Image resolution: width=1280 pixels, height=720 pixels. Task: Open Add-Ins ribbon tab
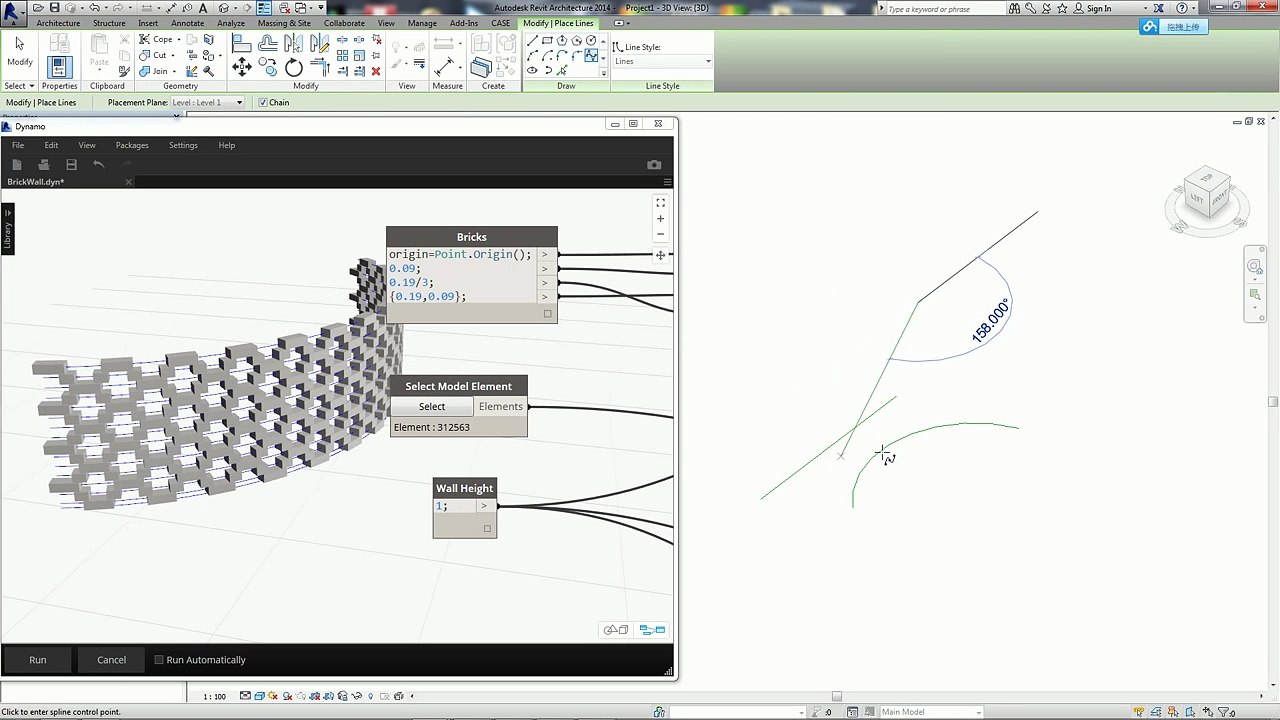(x=464, y=23)
